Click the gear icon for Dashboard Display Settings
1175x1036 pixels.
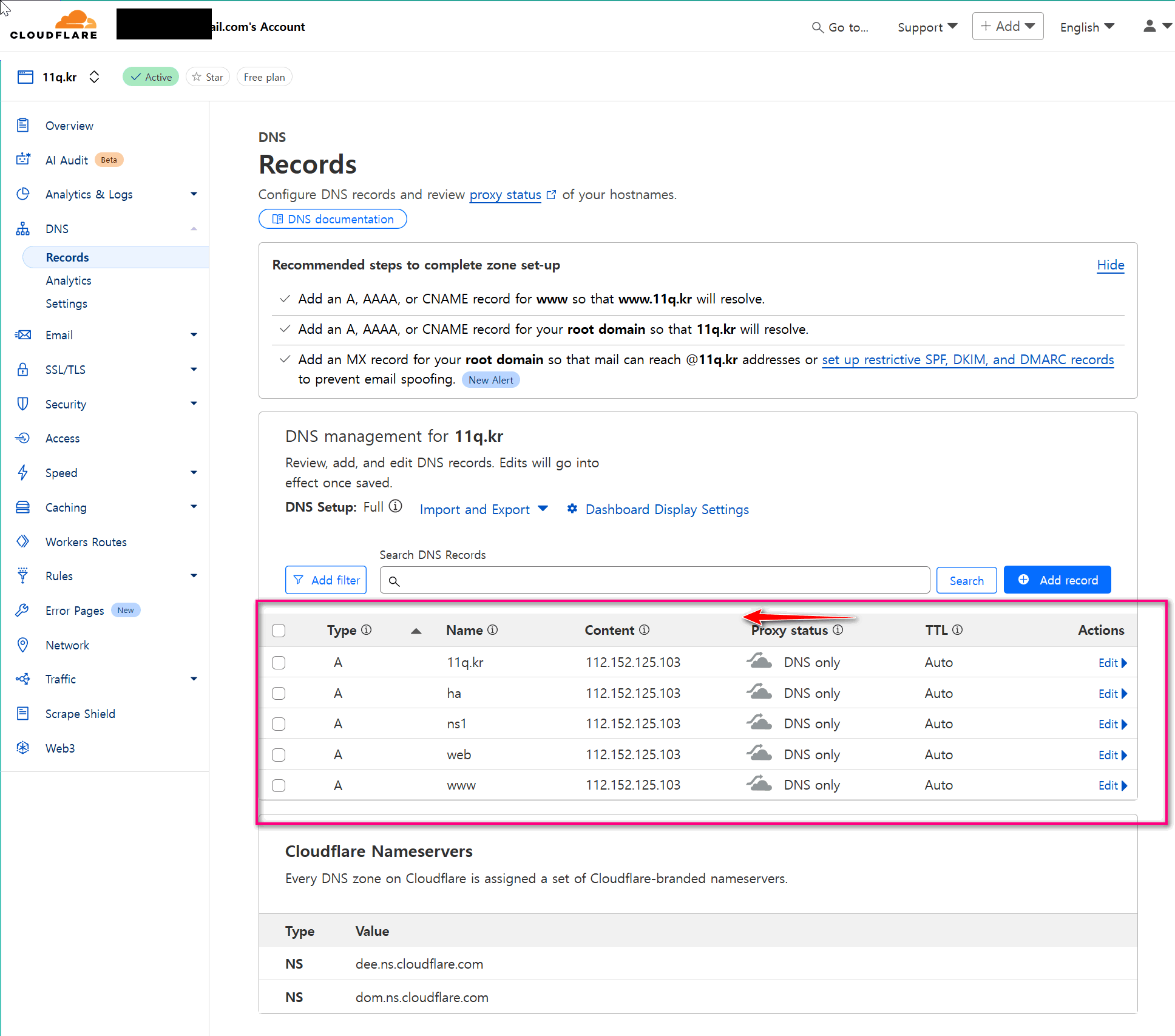(572, 509)
